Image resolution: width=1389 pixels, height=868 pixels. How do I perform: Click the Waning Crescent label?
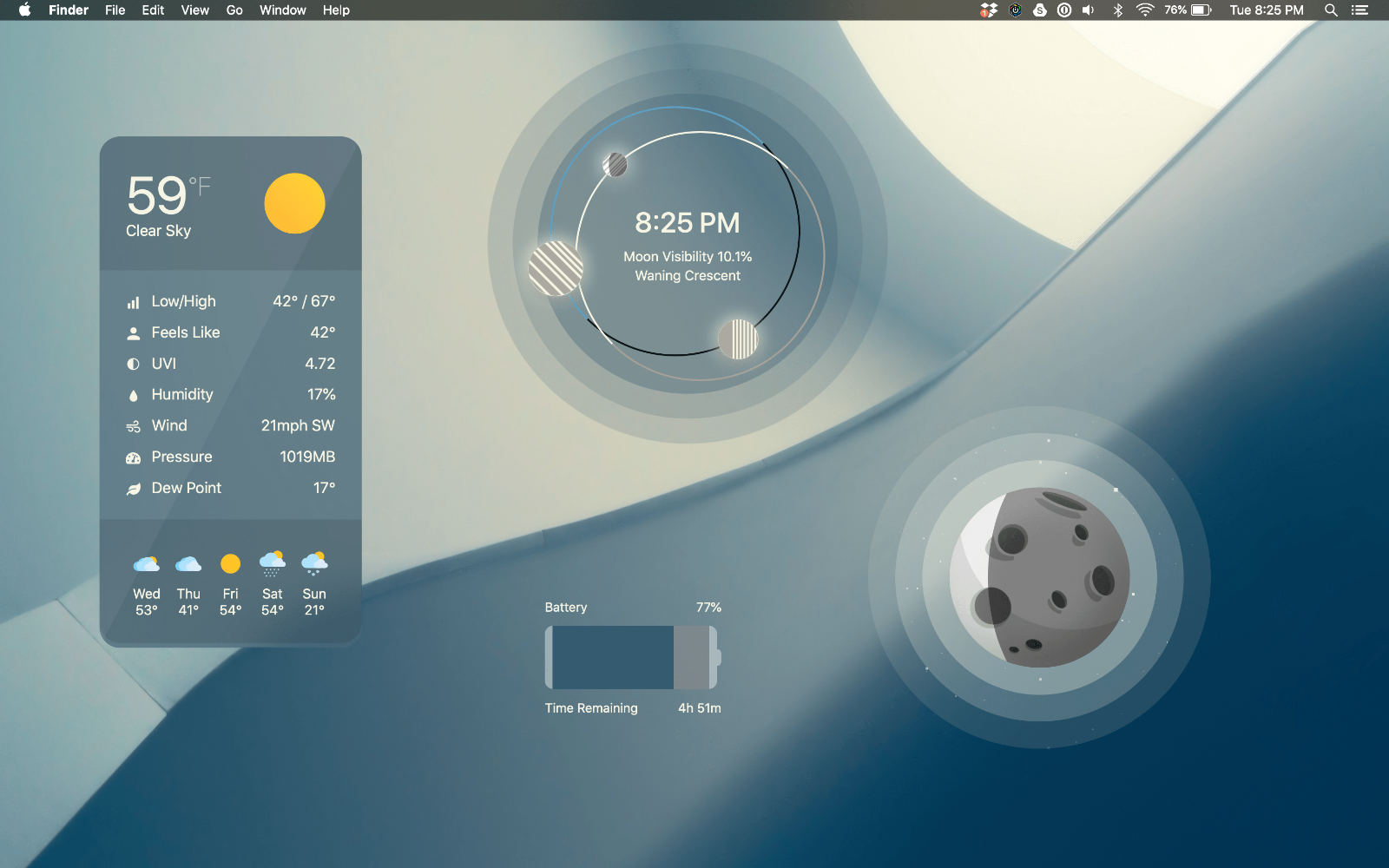pyautogui.click(x=688, y=276)
